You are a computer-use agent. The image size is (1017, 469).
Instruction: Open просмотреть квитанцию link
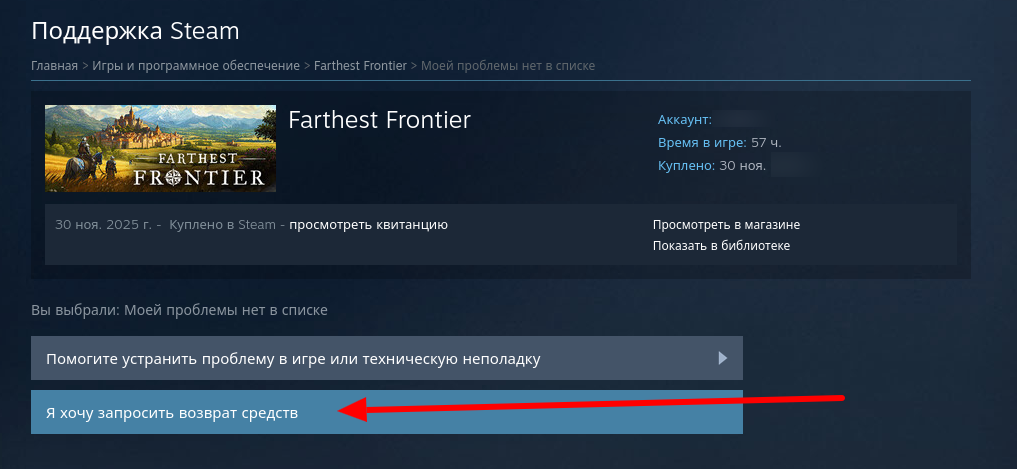368,225
